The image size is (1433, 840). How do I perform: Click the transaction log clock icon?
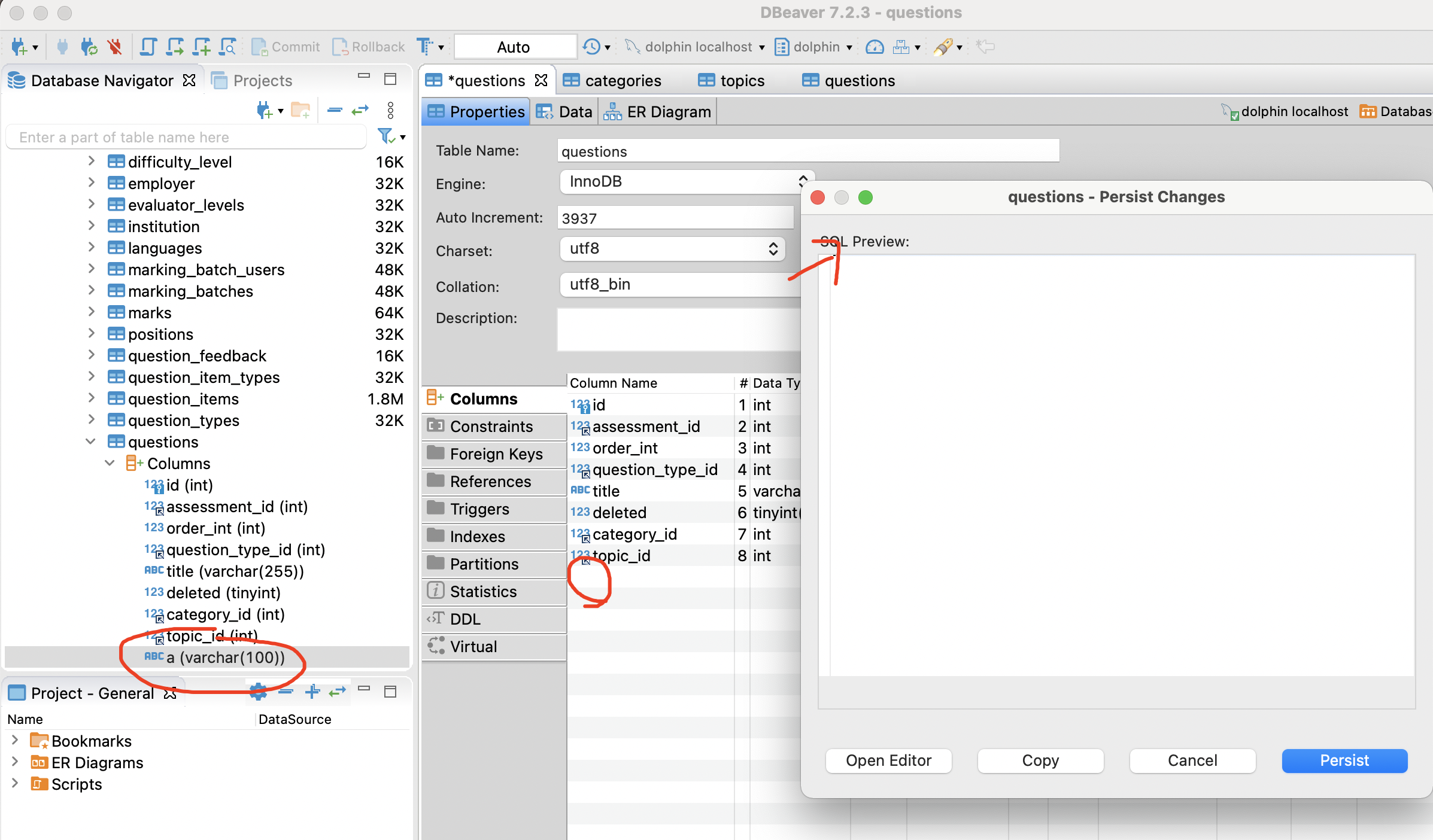coord(591,47)
